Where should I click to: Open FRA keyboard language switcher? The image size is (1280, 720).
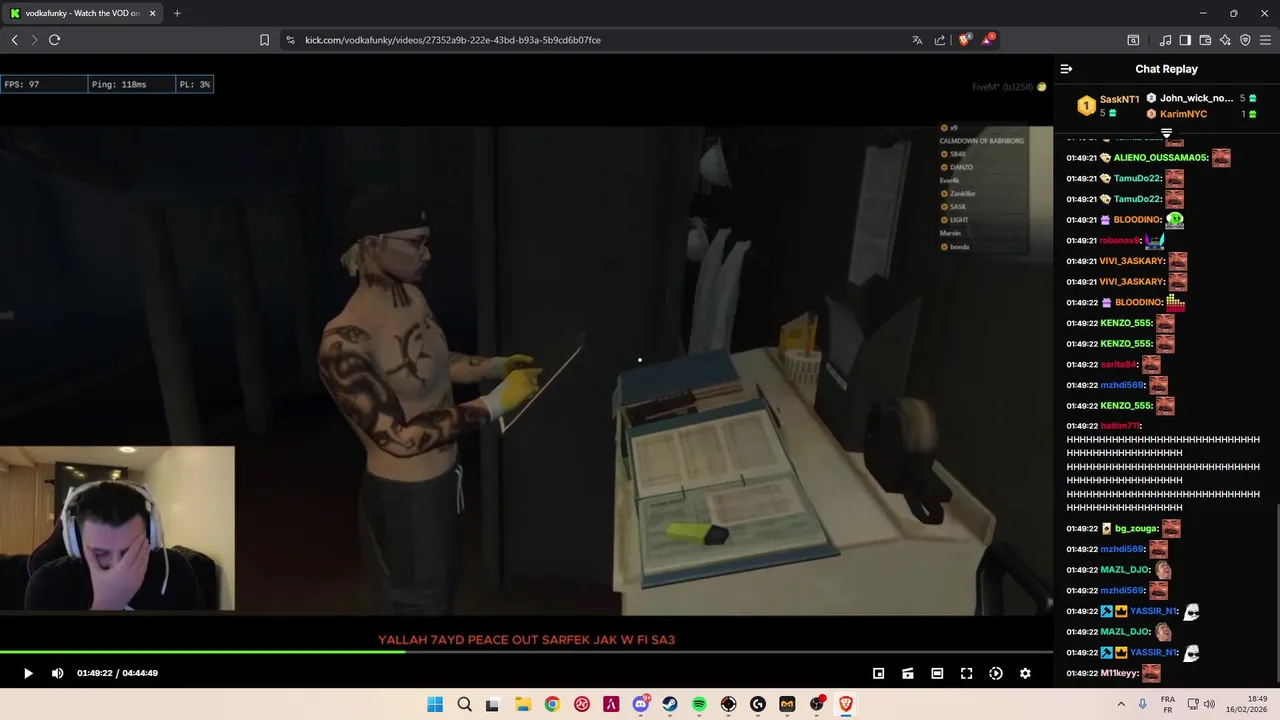point(1168,704)
